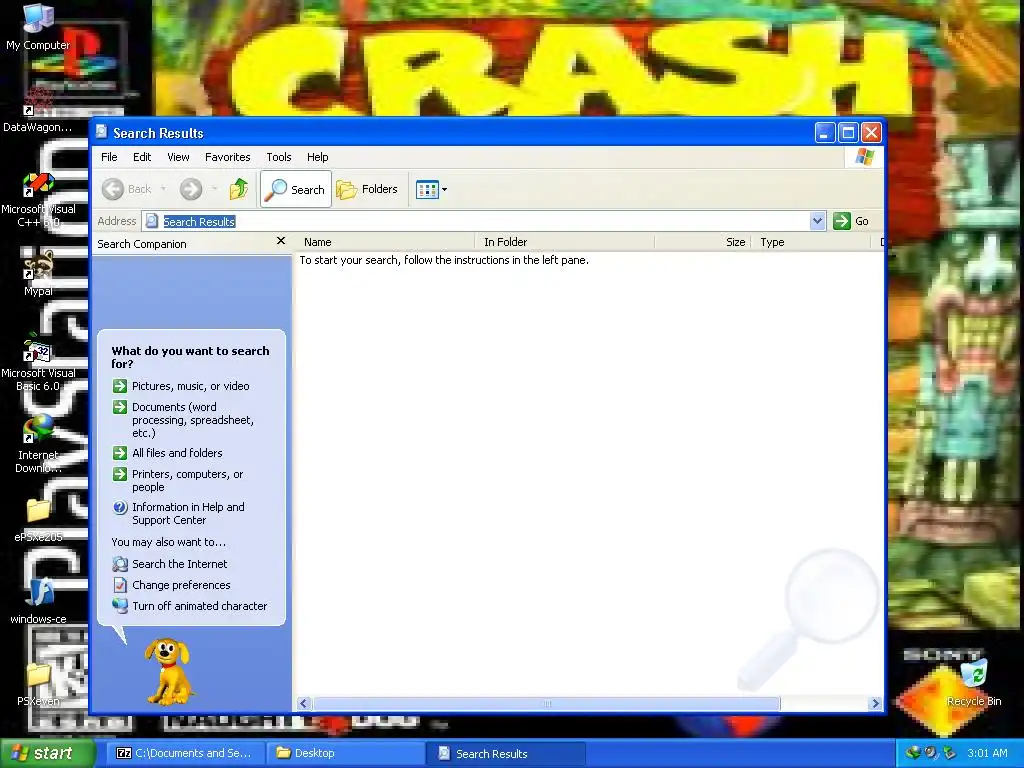Switch to Desktop folder taskbar button
Image resolution: width=1024 pixels, height=768 pixels.
(x=345, y=753)
